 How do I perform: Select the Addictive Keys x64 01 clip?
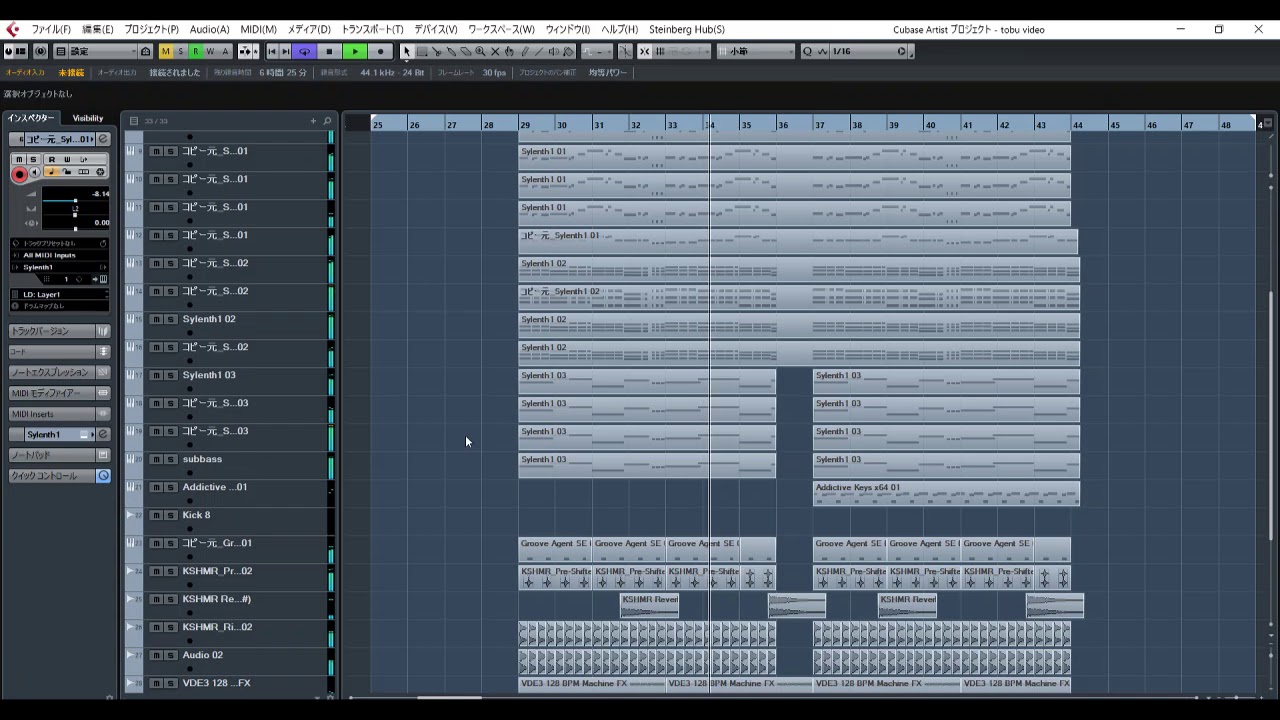tap(946, 493)
